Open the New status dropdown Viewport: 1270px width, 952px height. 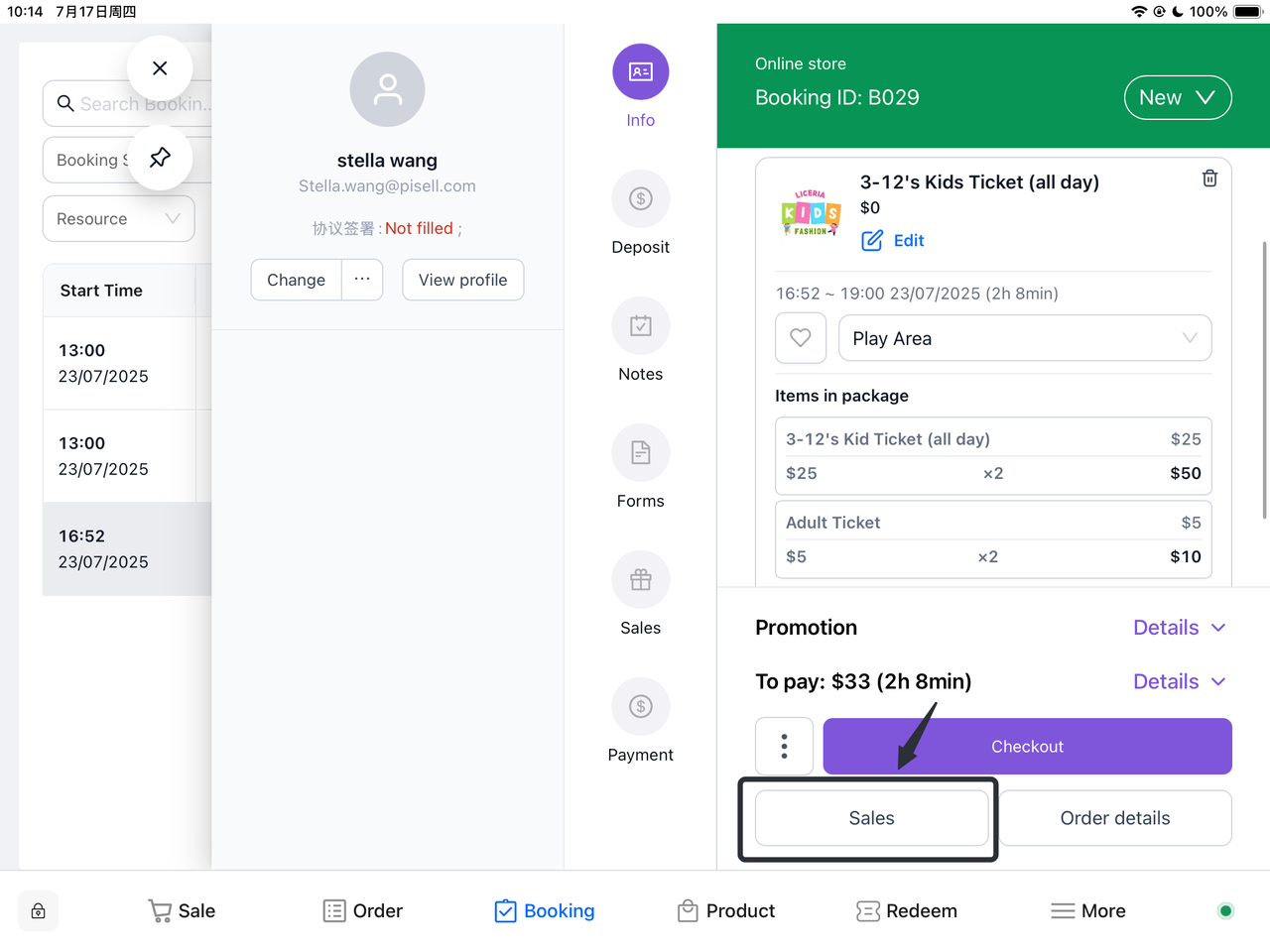(1177, 98)
